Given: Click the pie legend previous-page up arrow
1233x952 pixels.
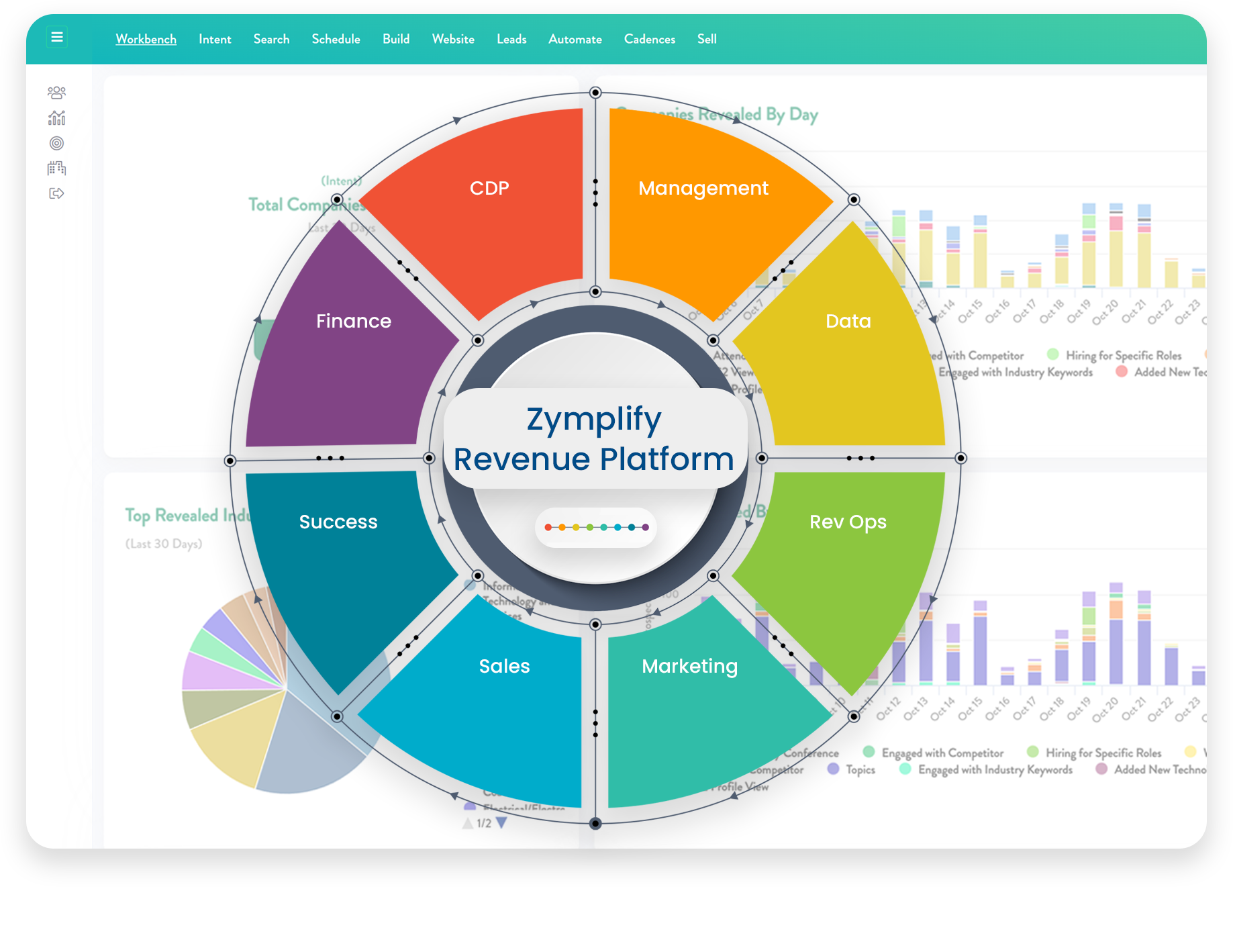Looking at the screenshot, I should pos(468,823).
